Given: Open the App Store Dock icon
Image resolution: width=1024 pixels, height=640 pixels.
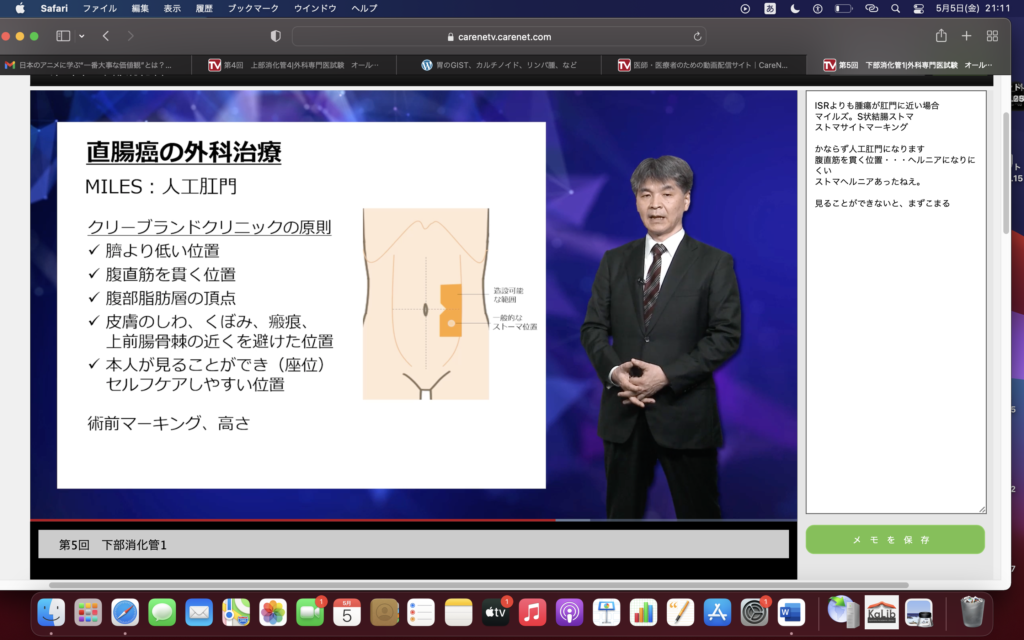Looking at the screenshot, I should point(717,611).
